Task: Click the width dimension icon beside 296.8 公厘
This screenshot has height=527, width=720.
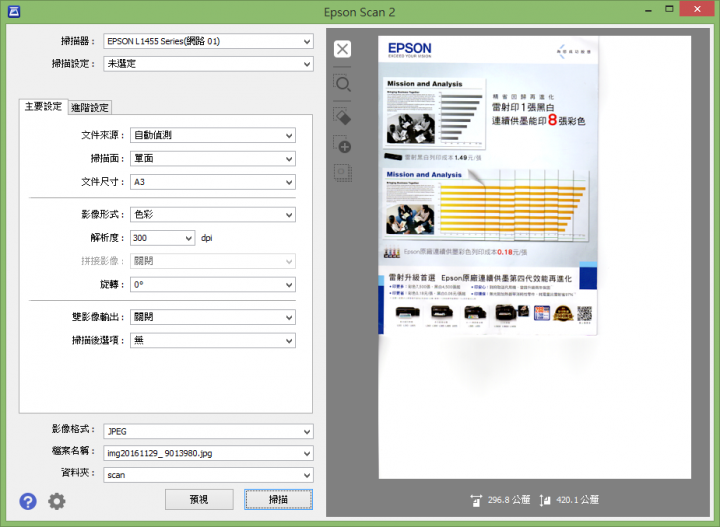Action: (476, 500)
